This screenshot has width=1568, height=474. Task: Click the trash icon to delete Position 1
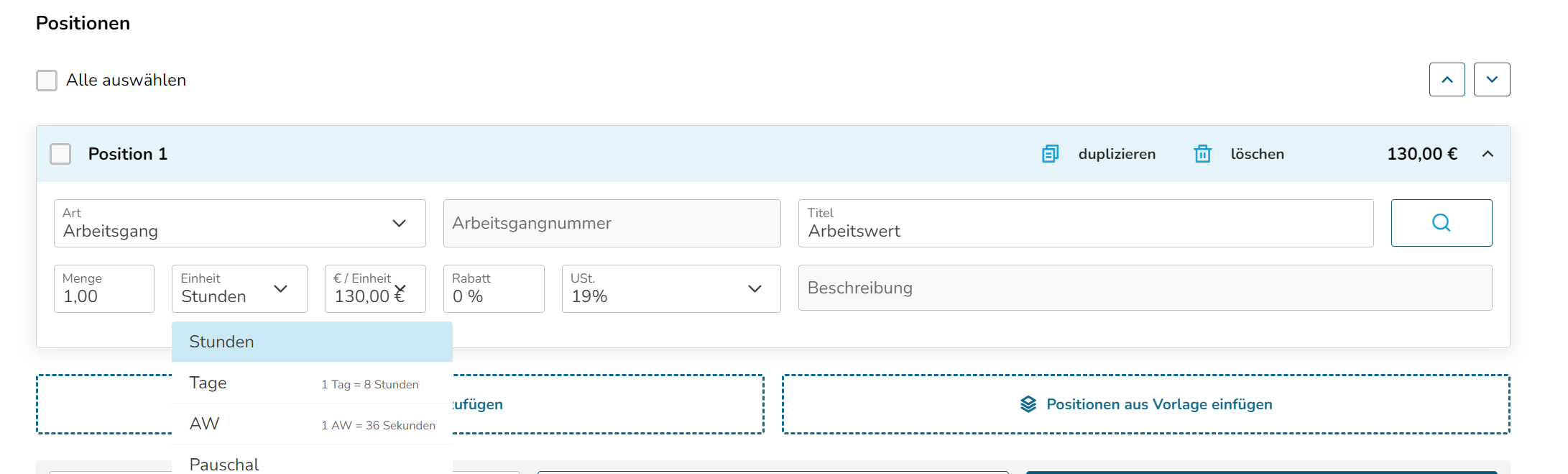pos(1202,154)
